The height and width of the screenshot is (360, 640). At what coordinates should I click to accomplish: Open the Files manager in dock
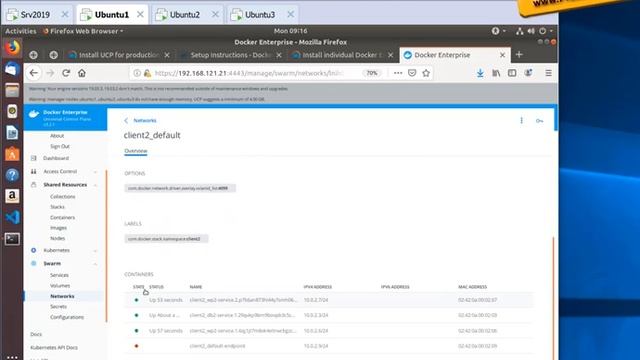[12, 90]
